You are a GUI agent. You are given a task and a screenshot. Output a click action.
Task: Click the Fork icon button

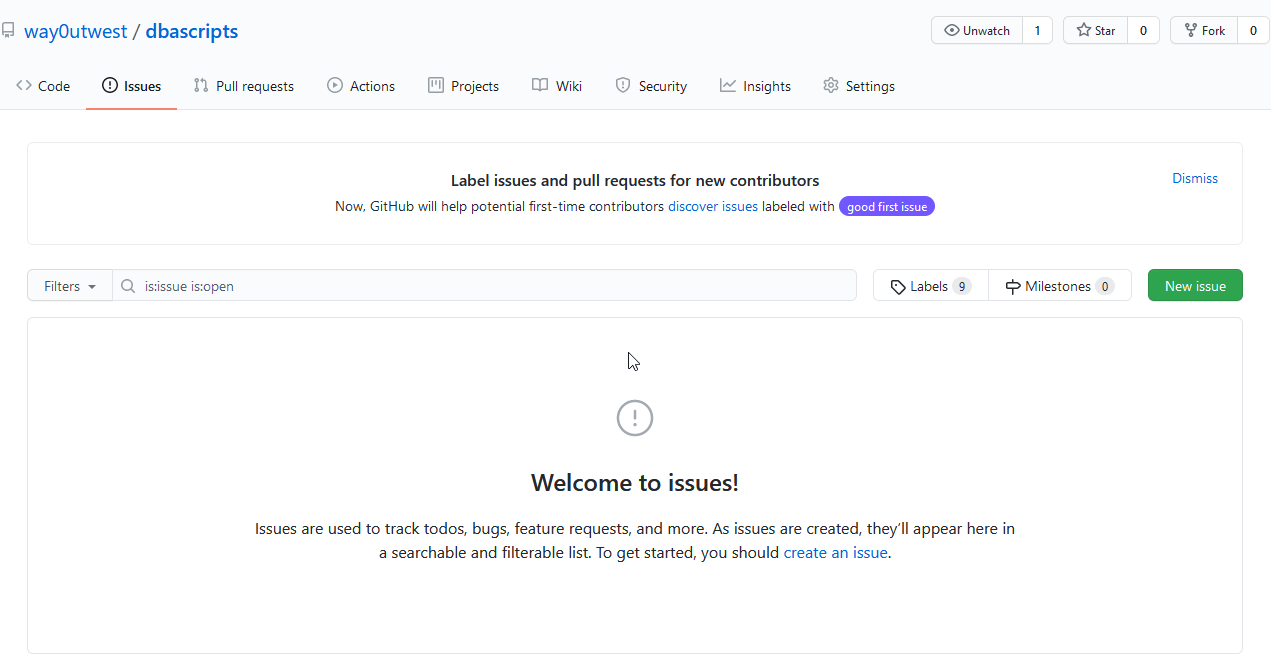coord(1191,31)
